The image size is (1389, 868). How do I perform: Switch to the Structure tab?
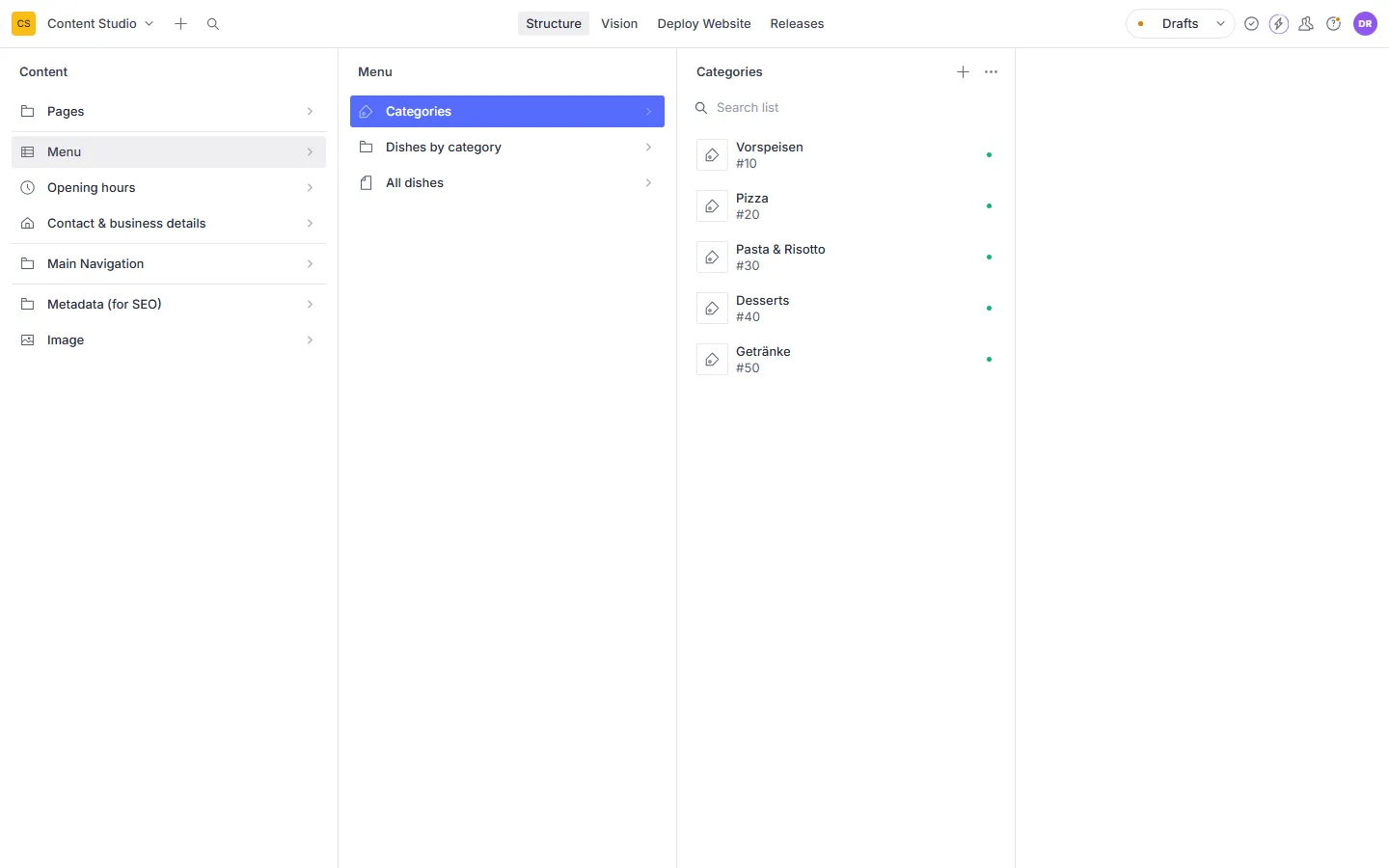pos(554,23)
